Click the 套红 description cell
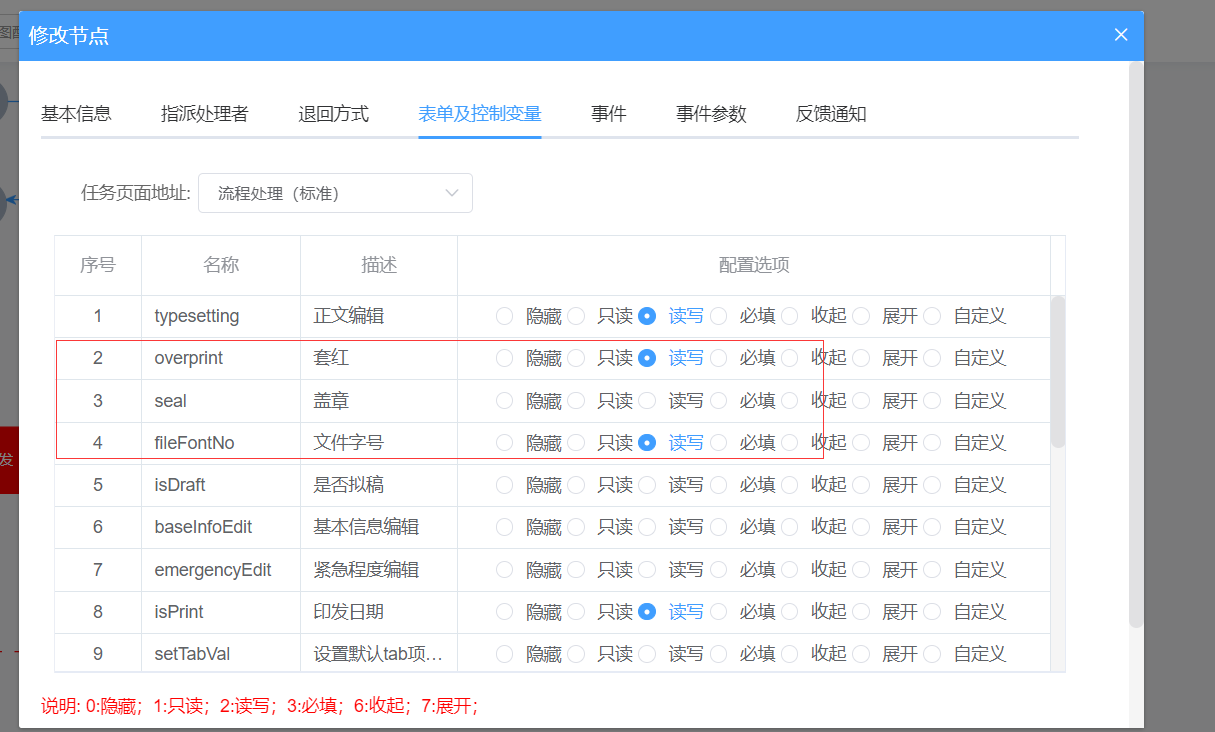This screenshot has height=732, width=1215. pyautogui.click(x=379, y=358)
